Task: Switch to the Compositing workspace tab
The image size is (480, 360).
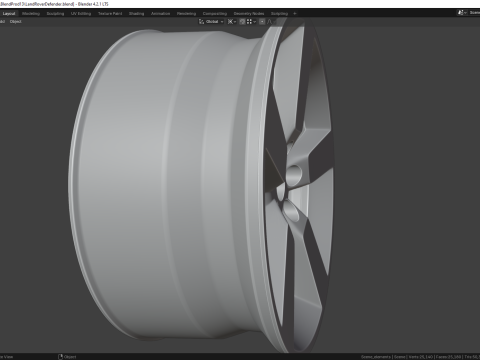Action: [x=215, y=14]
